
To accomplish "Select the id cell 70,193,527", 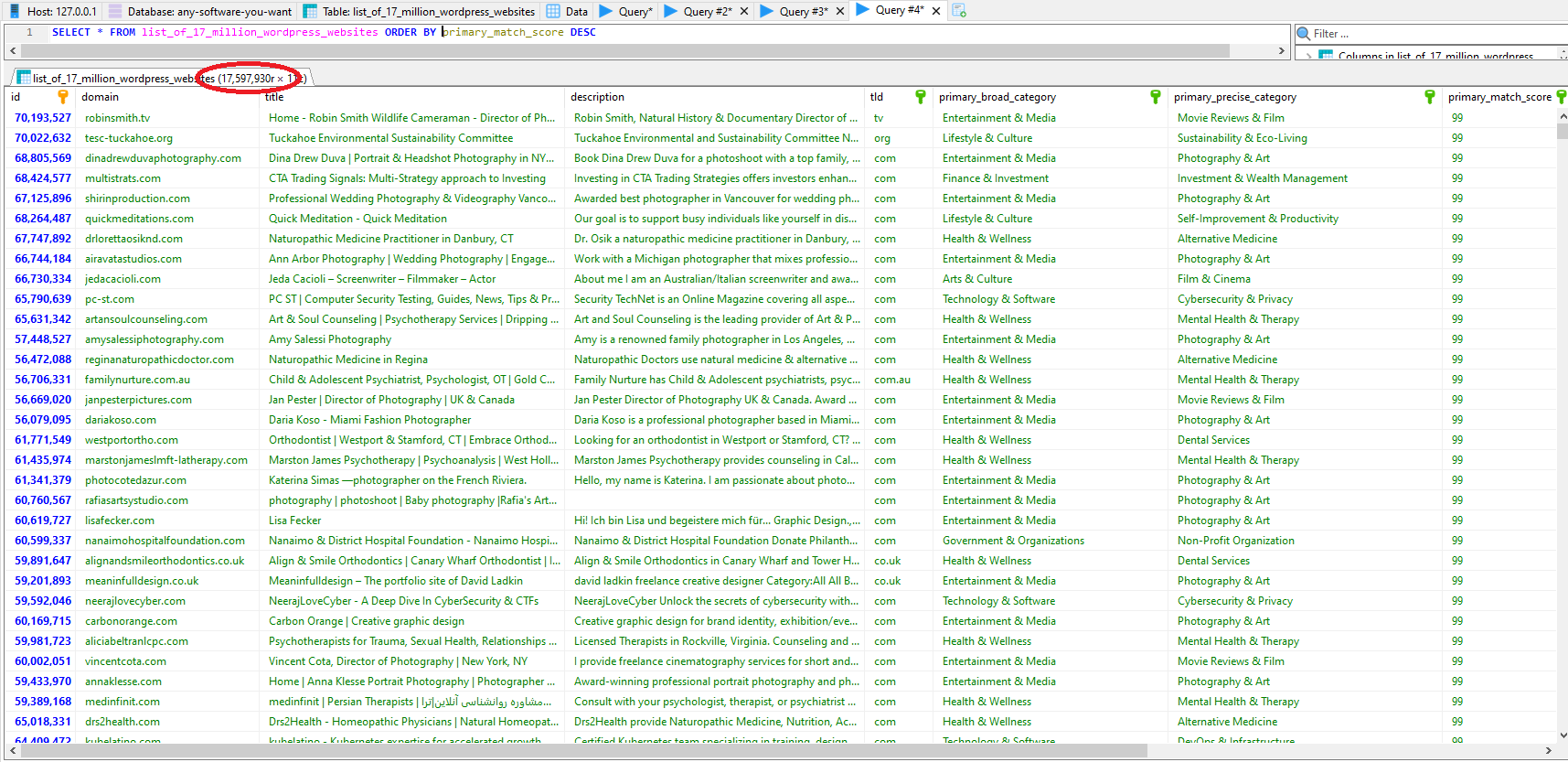I will 43,118.
